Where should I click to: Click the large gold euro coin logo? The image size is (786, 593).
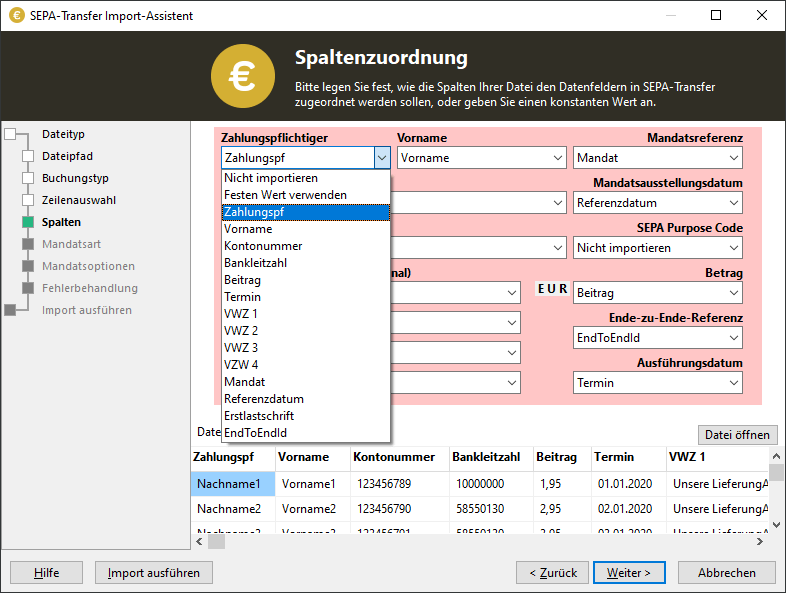[x=243, y=76]
